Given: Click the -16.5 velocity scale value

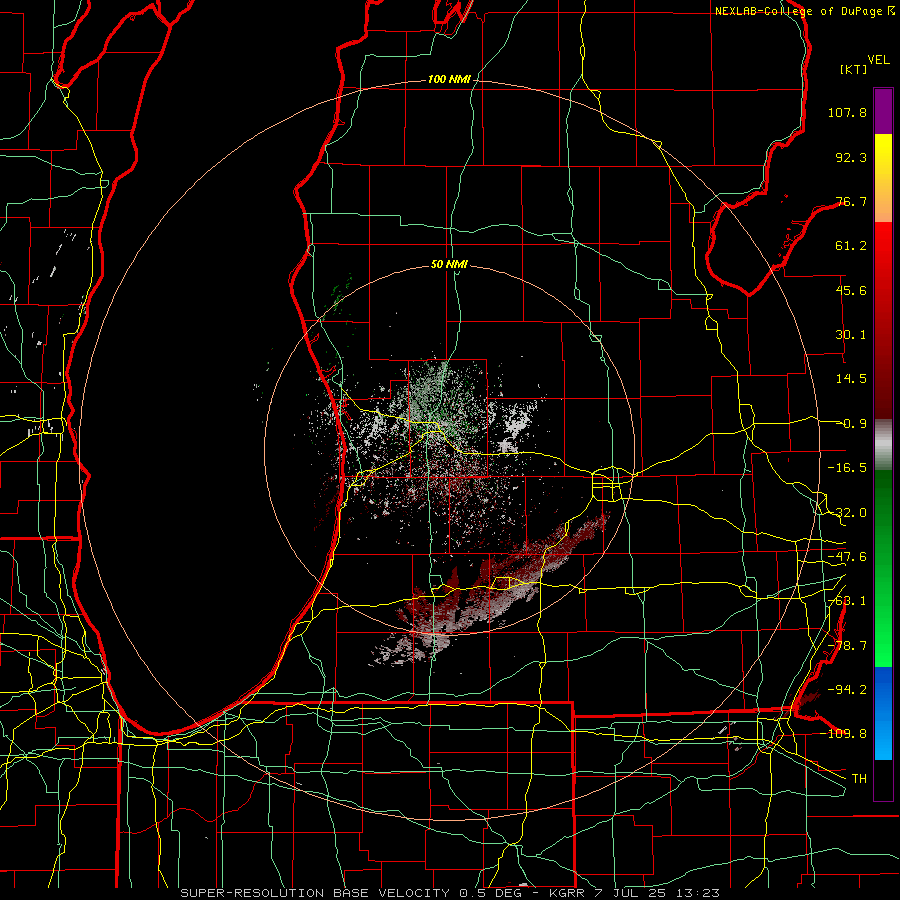Looking at the screenshot, I should coord(847,468).
